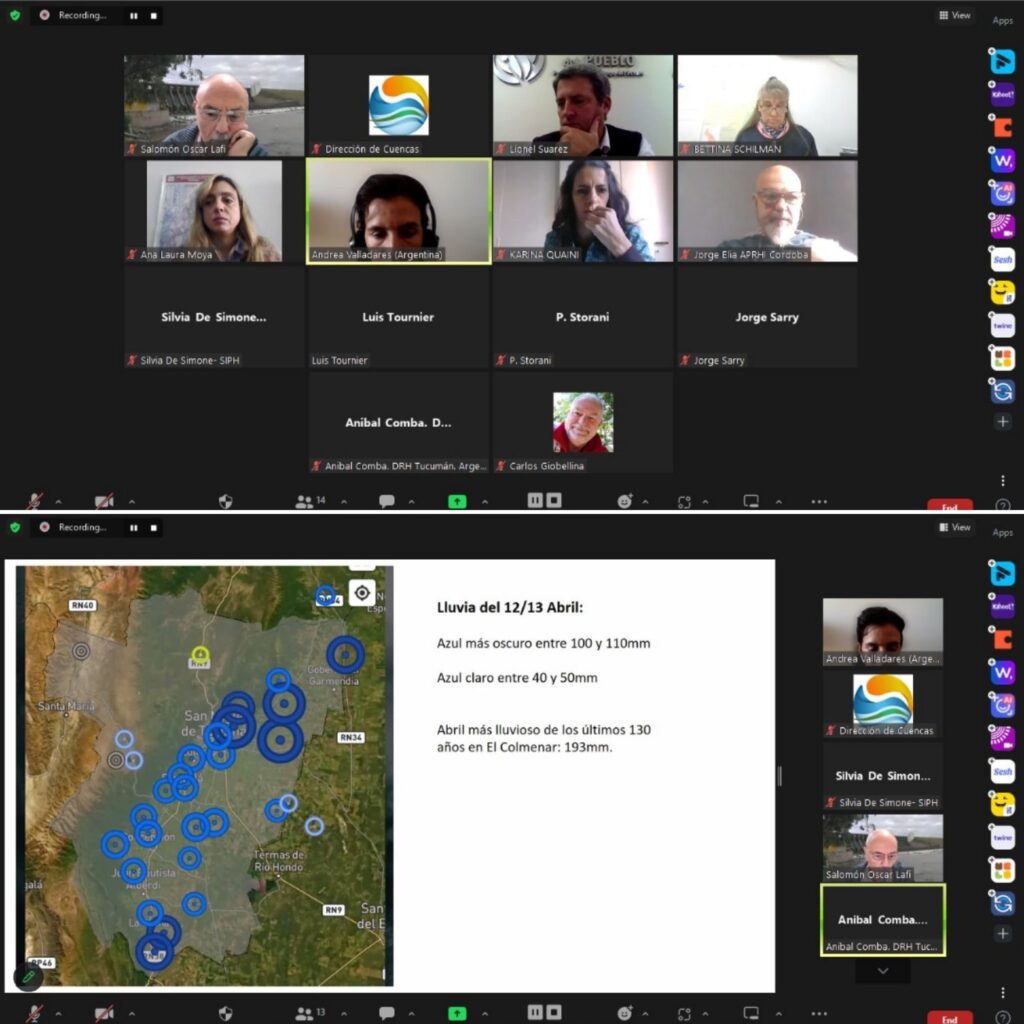Open Chat bubble in bottom window toolbar
Image resolution: width=1024 pixels, height=1024 pixels.
click(386, 1013)
